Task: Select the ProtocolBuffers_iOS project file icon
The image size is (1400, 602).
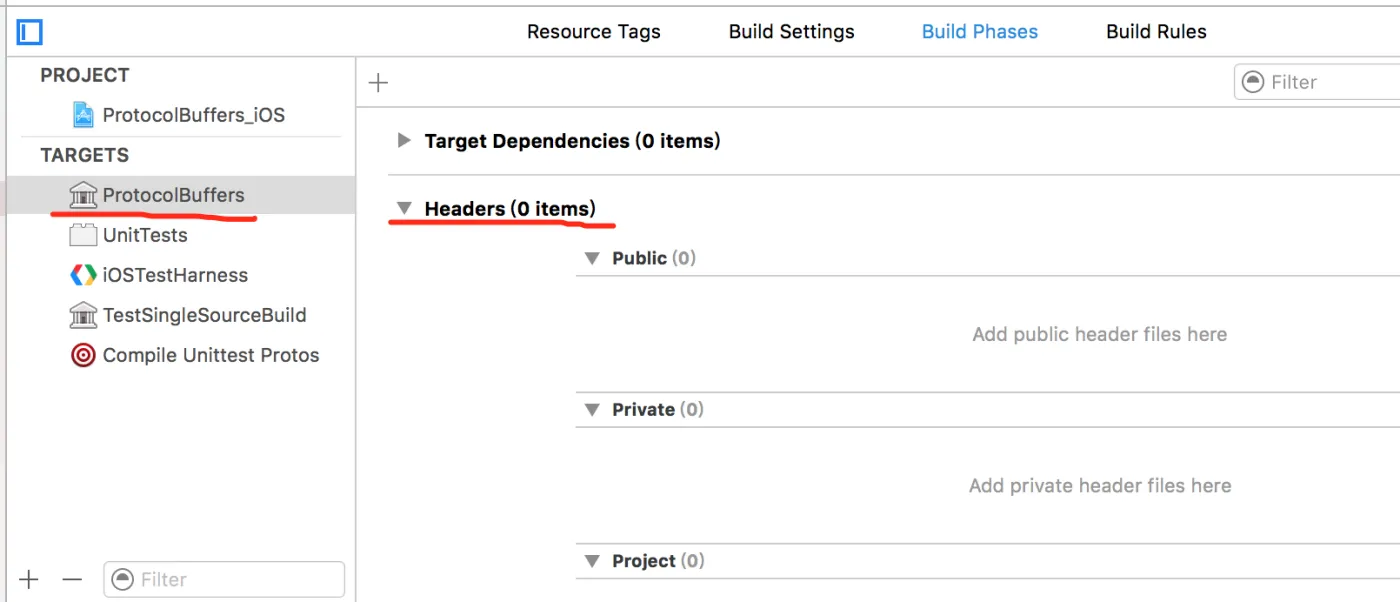Action: tap(84, 115)
